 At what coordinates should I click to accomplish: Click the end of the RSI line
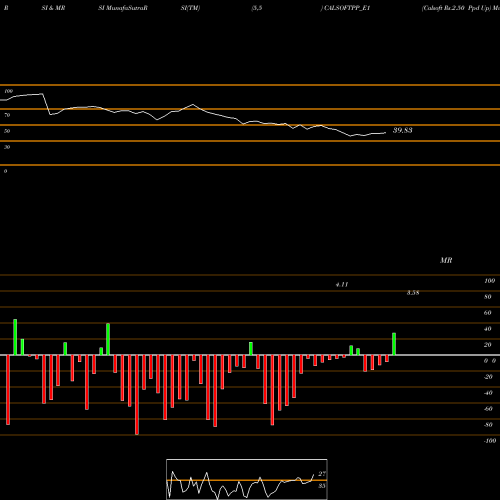(385, 133)
